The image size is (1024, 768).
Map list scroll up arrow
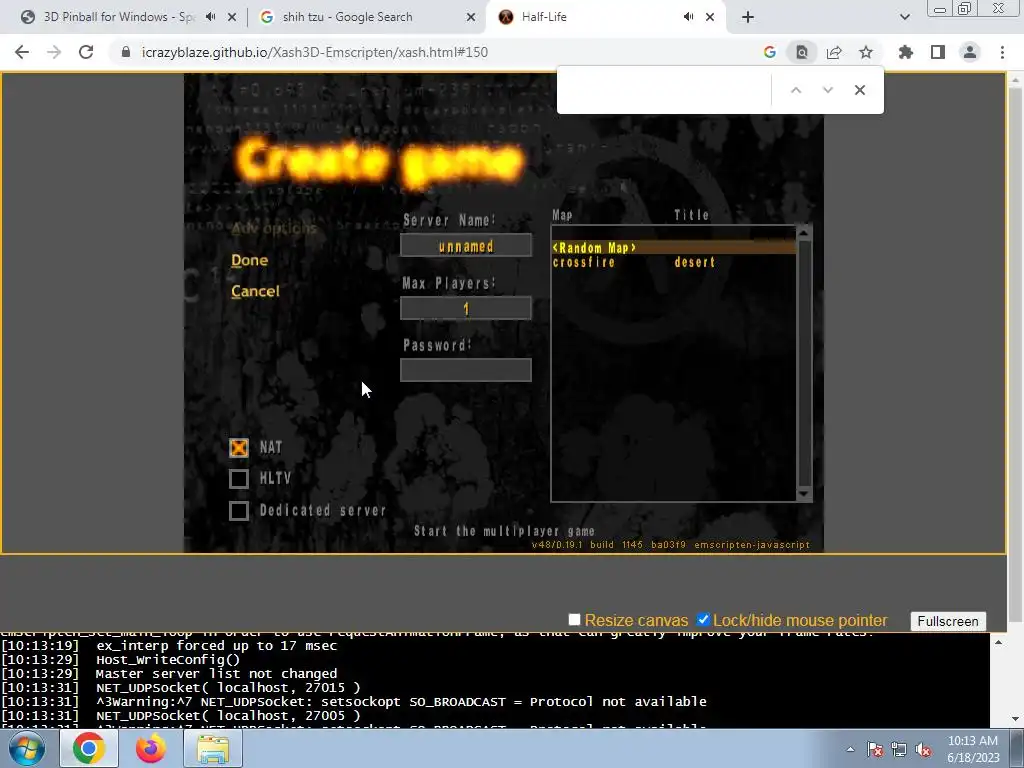(x=805, y=232)
